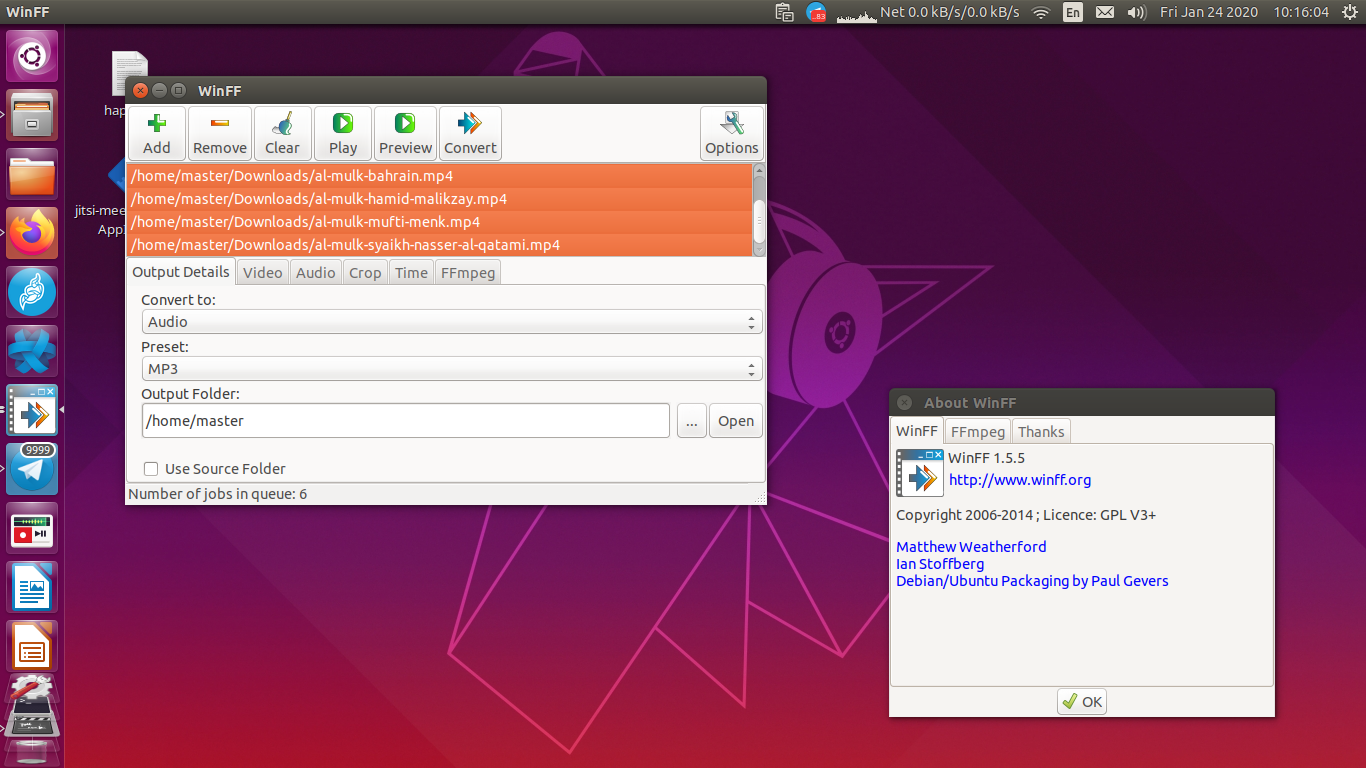Open Telegram from the dock
Image resolution: width=1366 pixels, height=768 pixels.
(x=32, y=469)
